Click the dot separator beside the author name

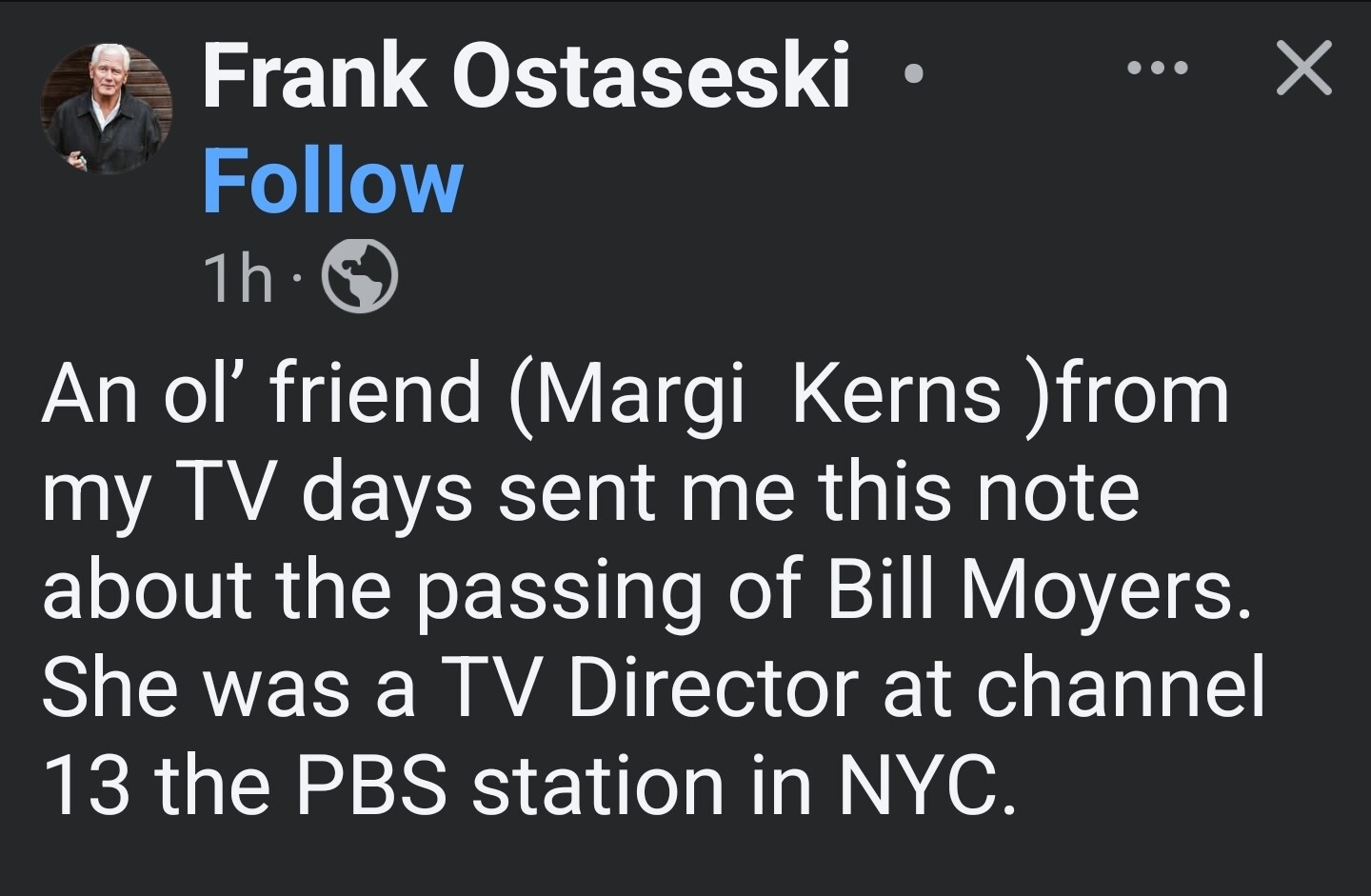(x=914, y=73)
